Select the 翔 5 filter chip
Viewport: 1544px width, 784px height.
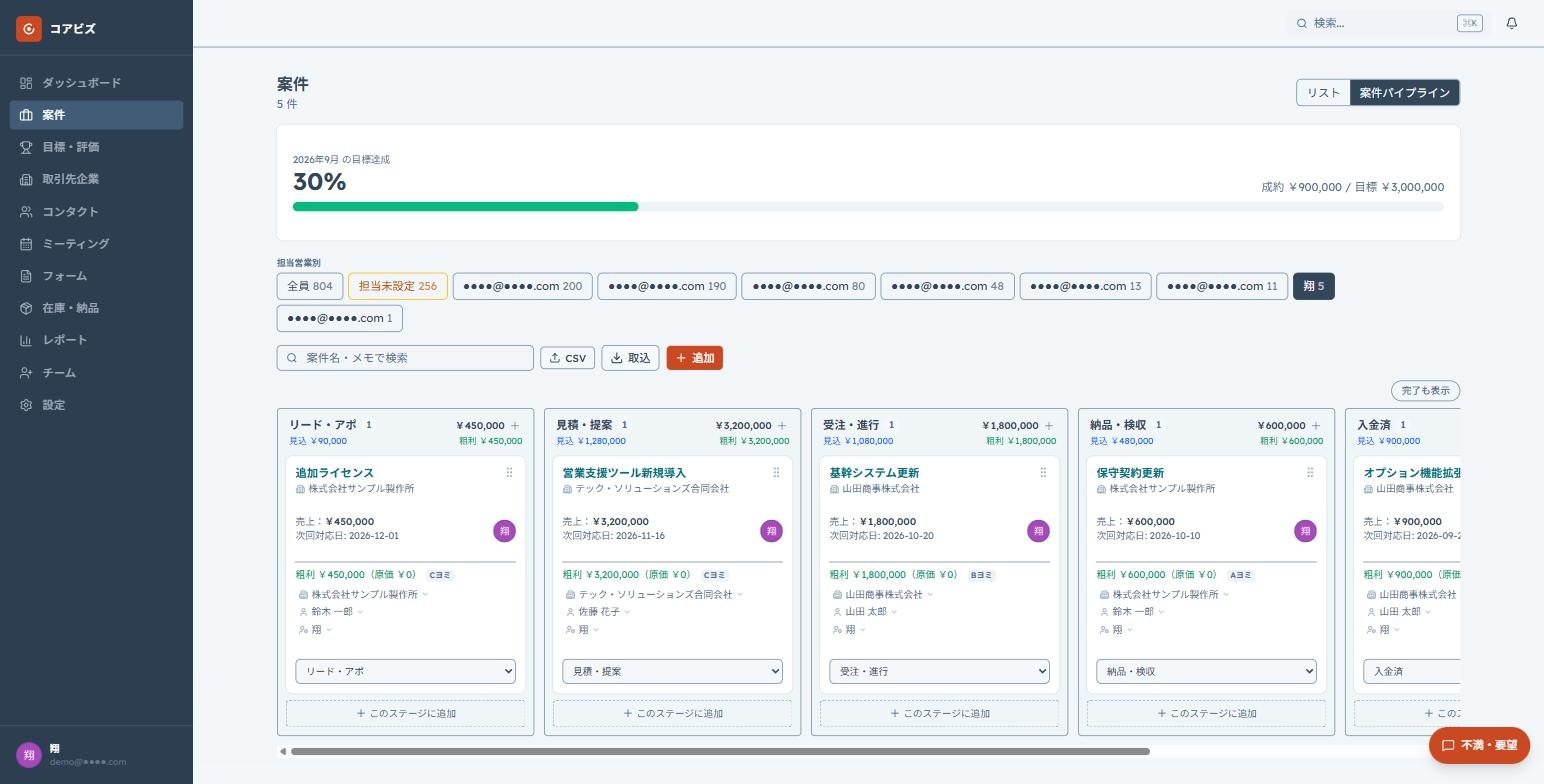1313,286
